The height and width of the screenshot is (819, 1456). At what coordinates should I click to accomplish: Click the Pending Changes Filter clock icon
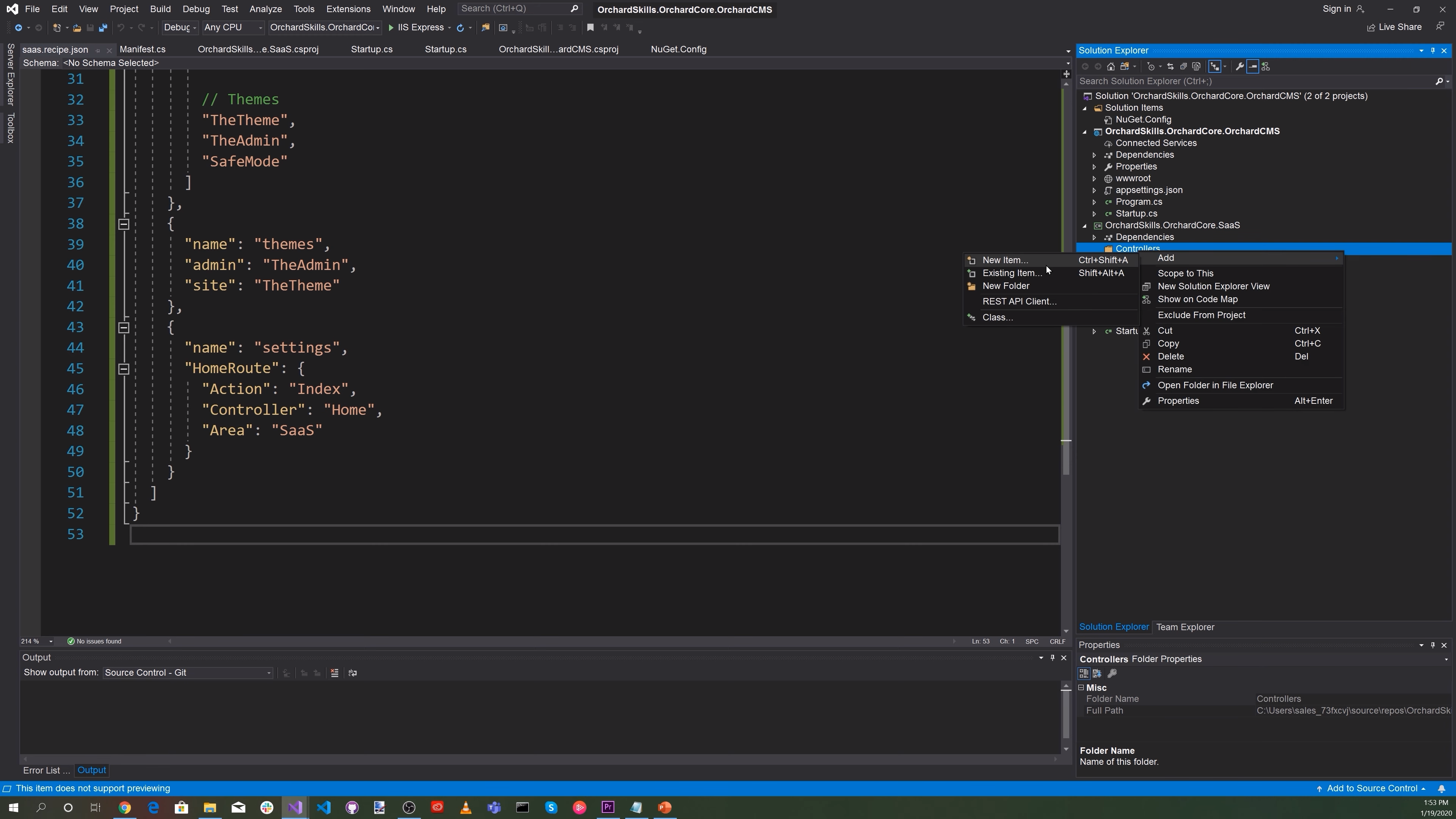(1151, 67)
